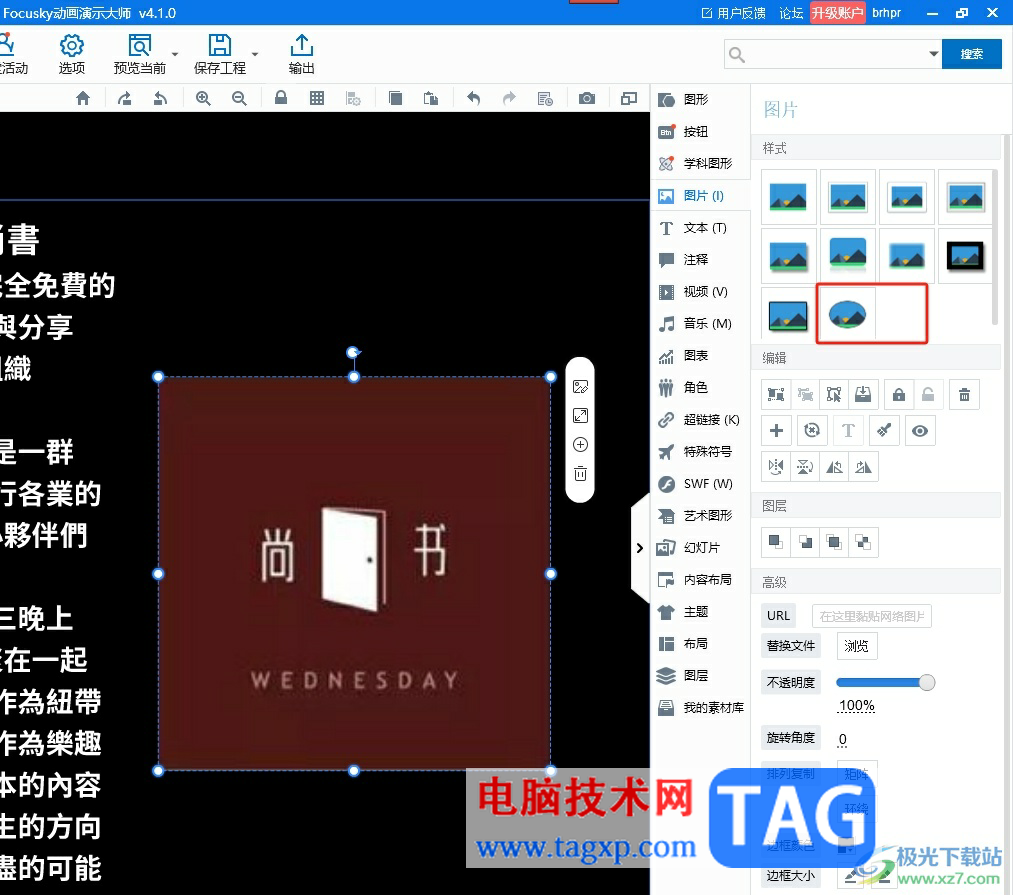The height and width of the screenshot is (895, 1013).
Task: Click the rotate clockwise toolbar icon
Action: [x=125, y=98]
